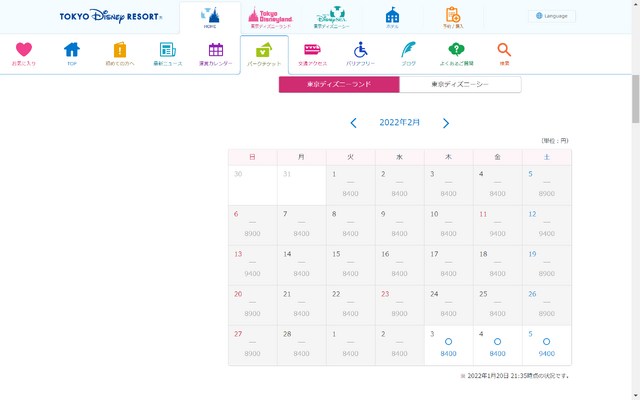Image resolution: width=640 pixels, height=400 pixels.
Task: Open the Tokyo Disneyland logo tab
Action: point(271,18)
